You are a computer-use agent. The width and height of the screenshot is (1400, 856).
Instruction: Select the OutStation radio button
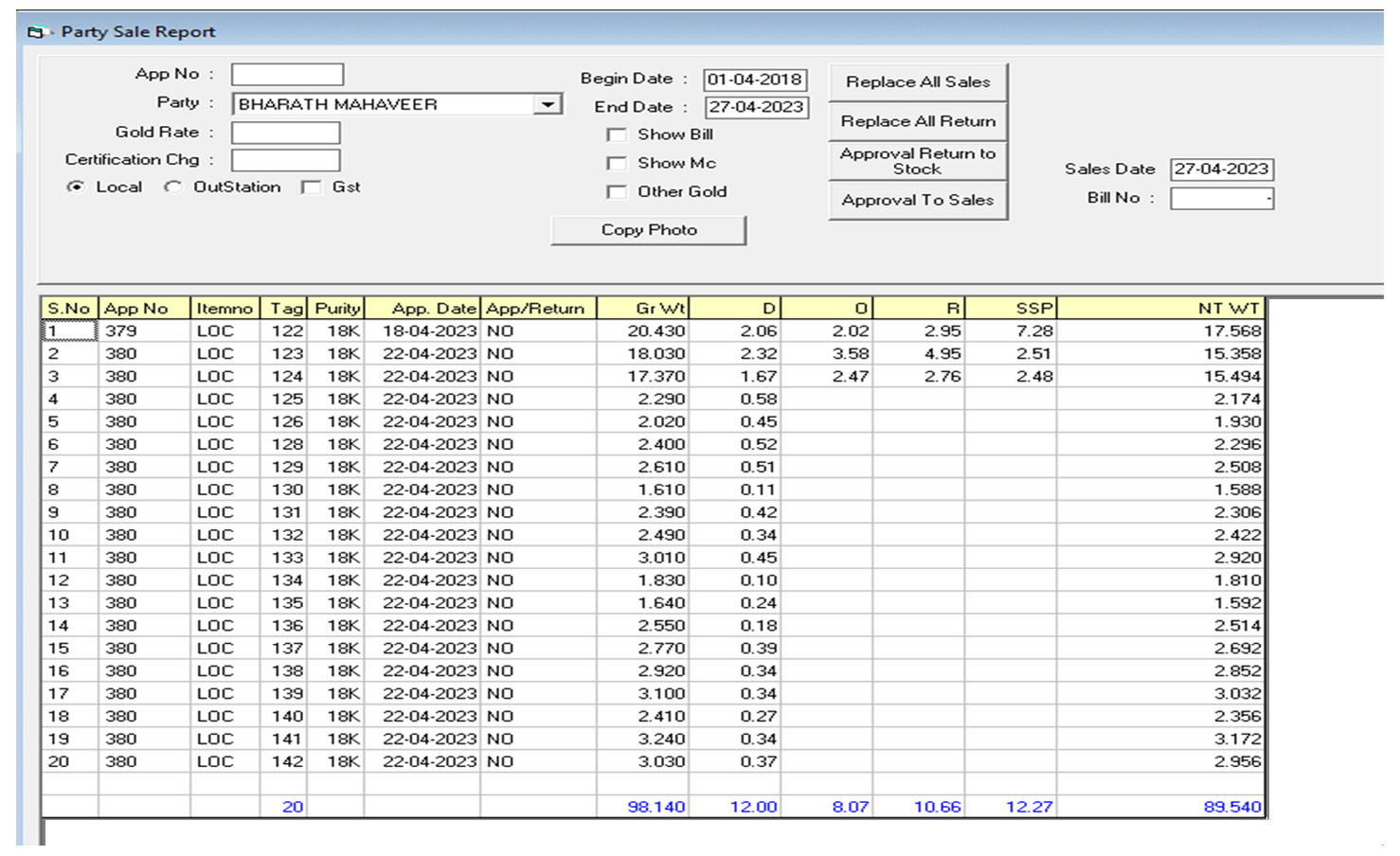pos(172,187)
